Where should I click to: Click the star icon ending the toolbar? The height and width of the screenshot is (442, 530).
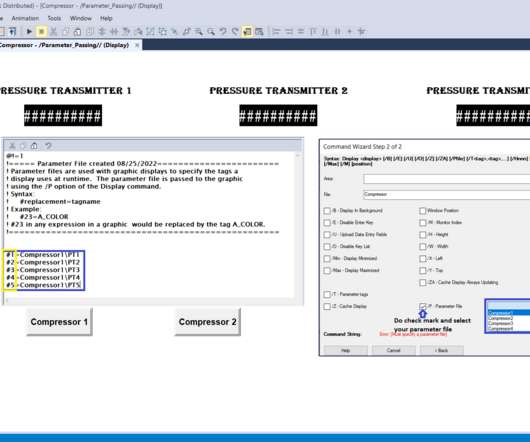point(361,31)
